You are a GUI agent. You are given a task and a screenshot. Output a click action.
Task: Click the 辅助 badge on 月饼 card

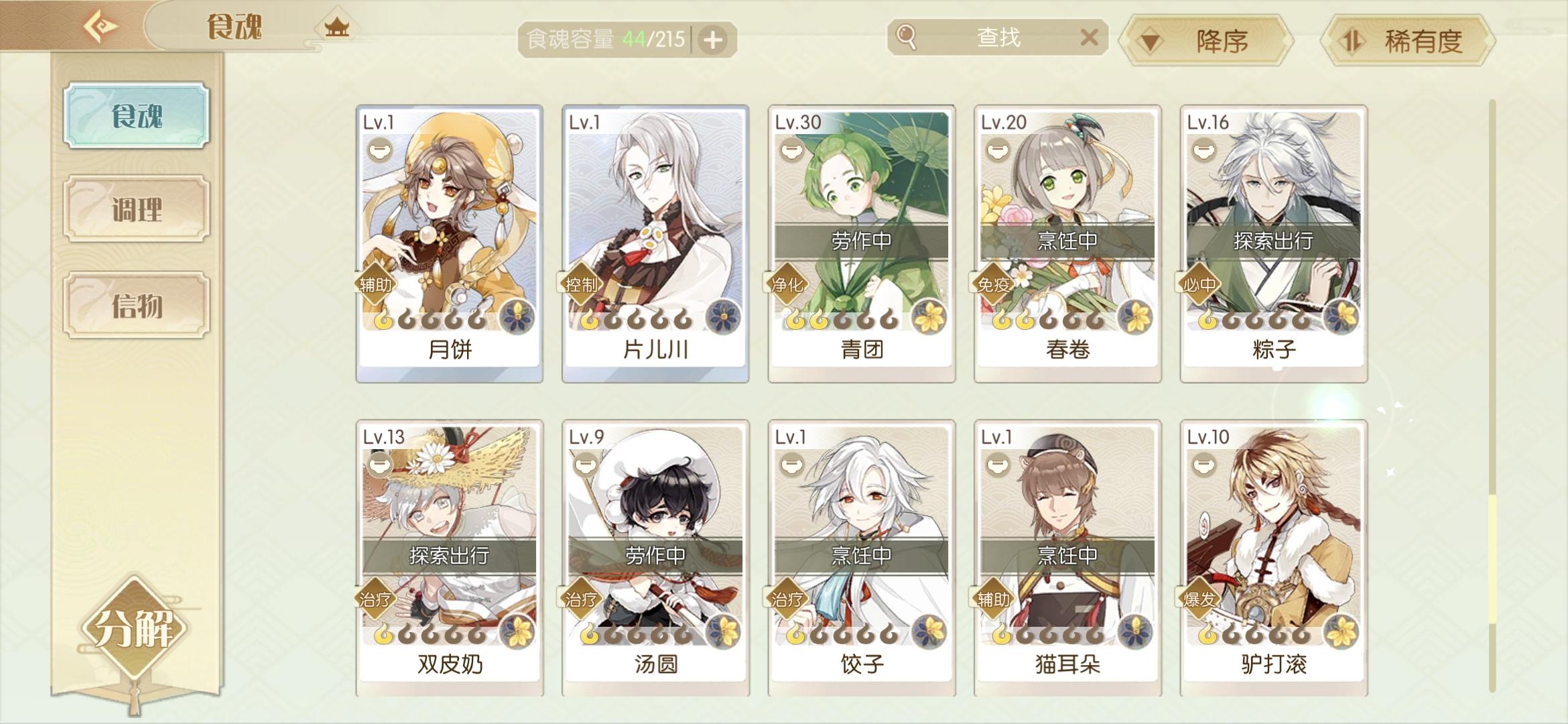tap(375, 285)
